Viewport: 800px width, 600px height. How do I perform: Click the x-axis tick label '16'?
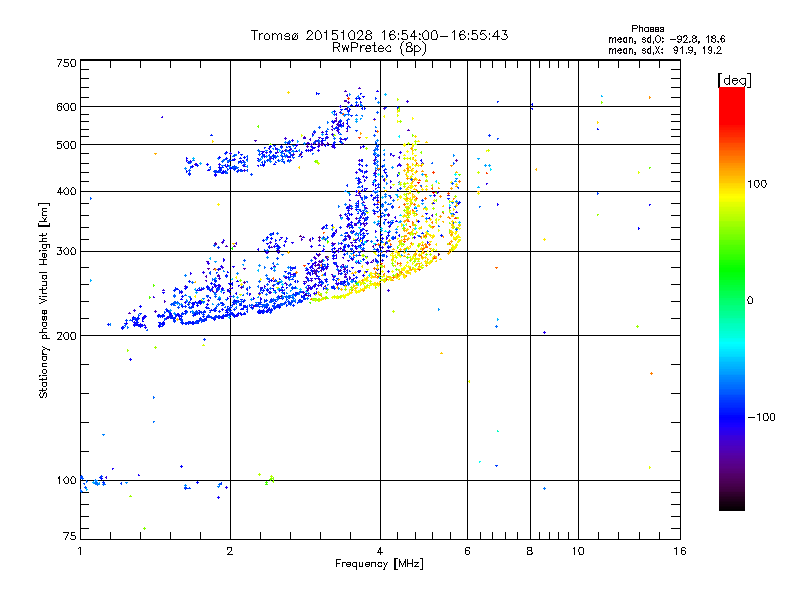[x=680, y=551]
